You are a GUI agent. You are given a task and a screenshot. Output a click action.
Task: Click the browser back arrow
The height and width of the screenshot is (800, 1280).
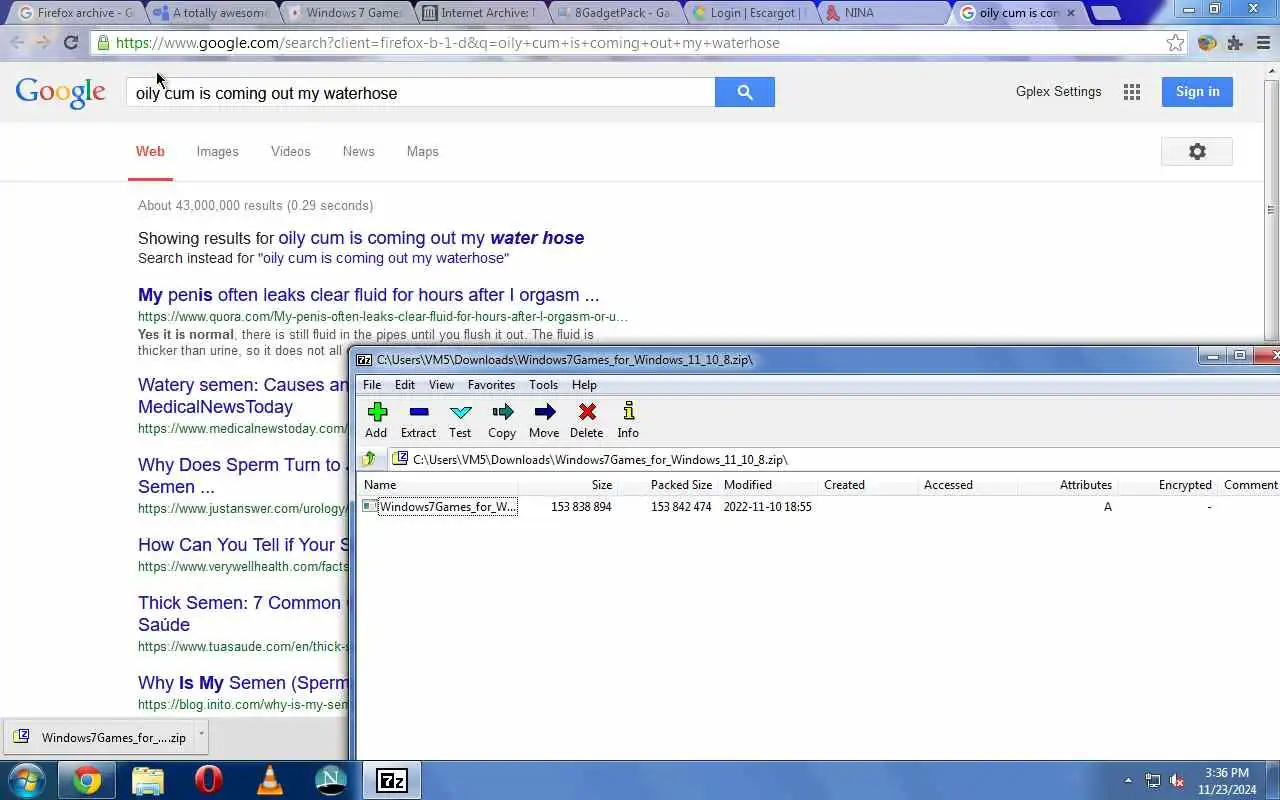point(17,42)
